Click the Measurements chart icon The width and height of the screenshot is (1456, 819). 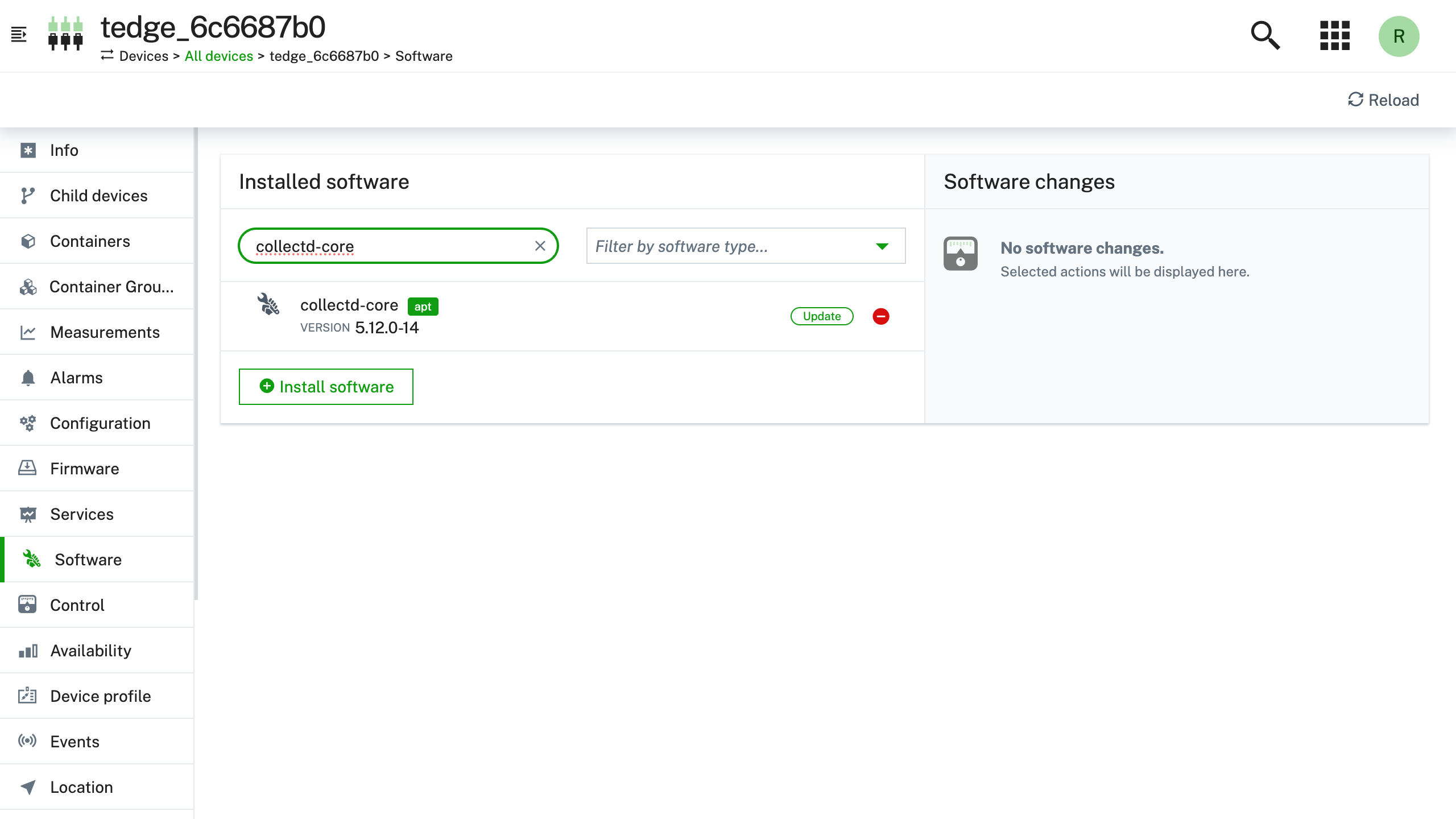[x=28, y=332]
